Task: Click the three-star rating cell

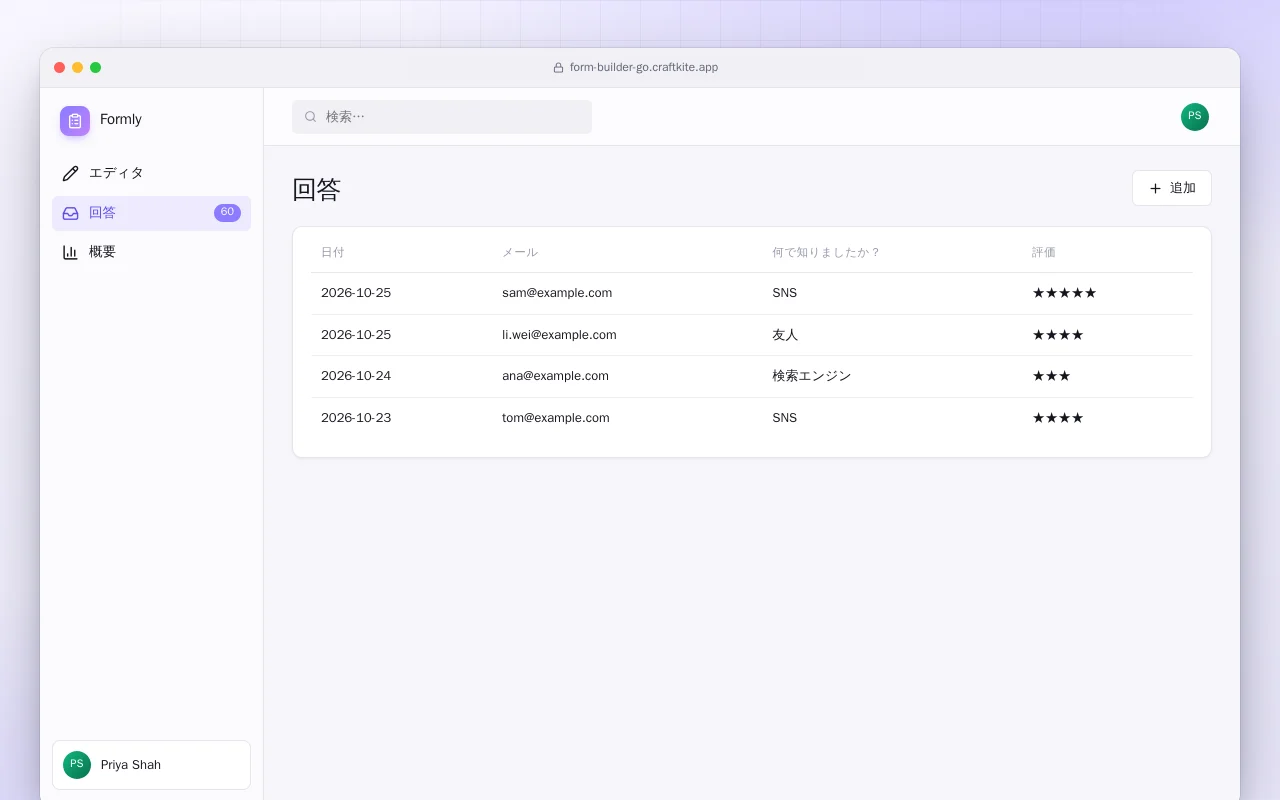Action: coord(1051,376)
